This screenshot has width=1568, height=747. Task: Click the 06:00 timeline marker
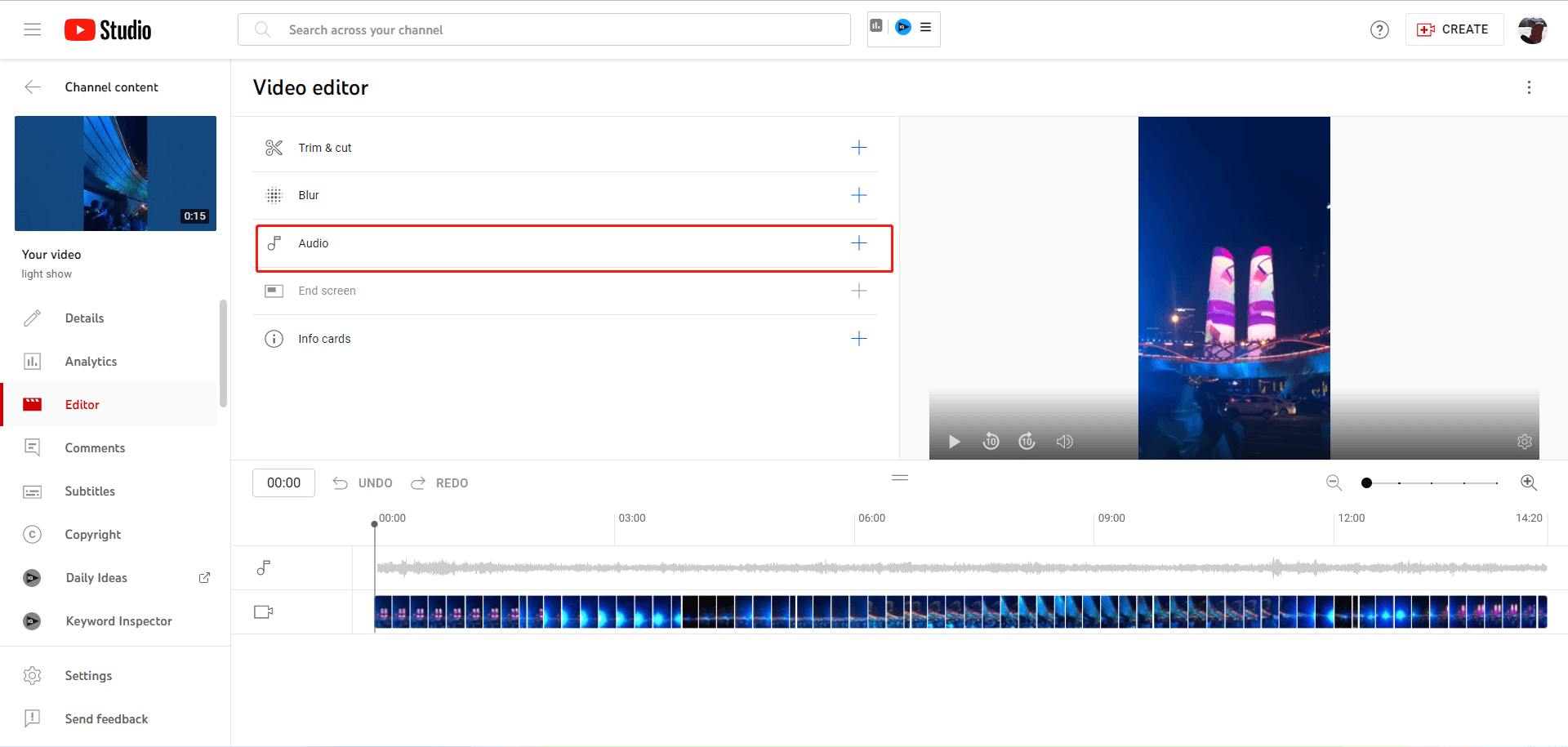(871, 518)
